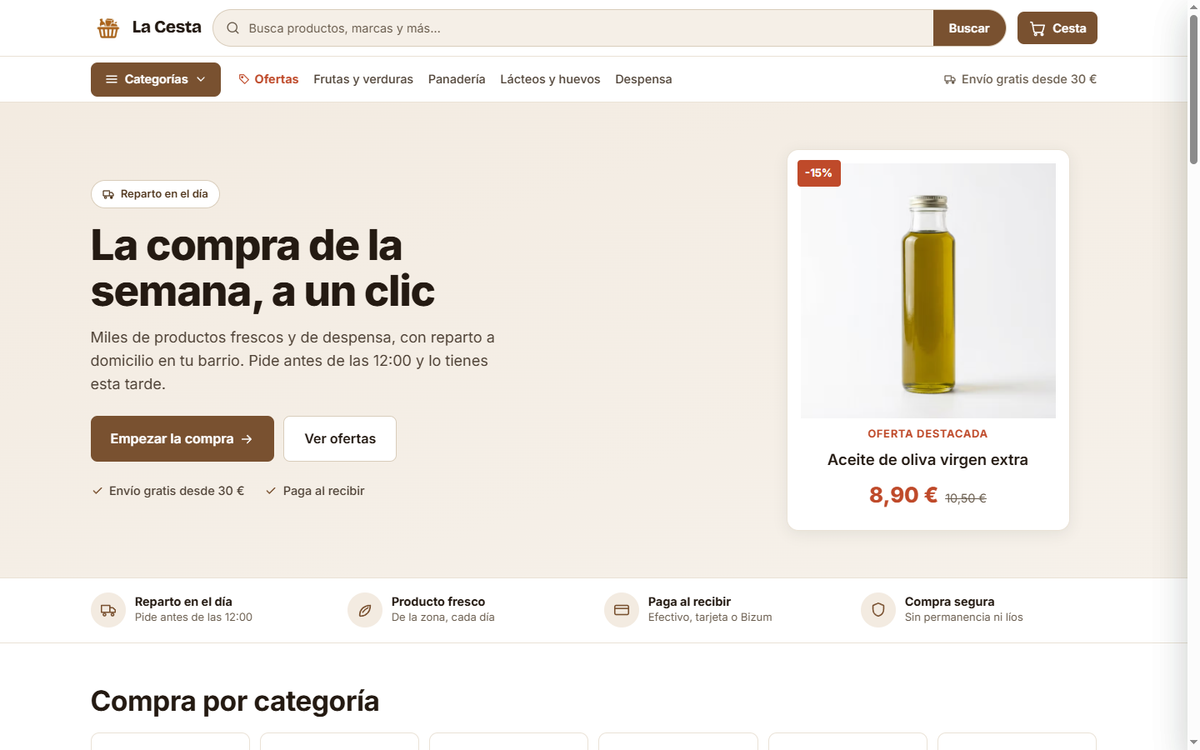Click the magnifier icon in search bar
Viewport: 1200px width, 750px height.
233,28
